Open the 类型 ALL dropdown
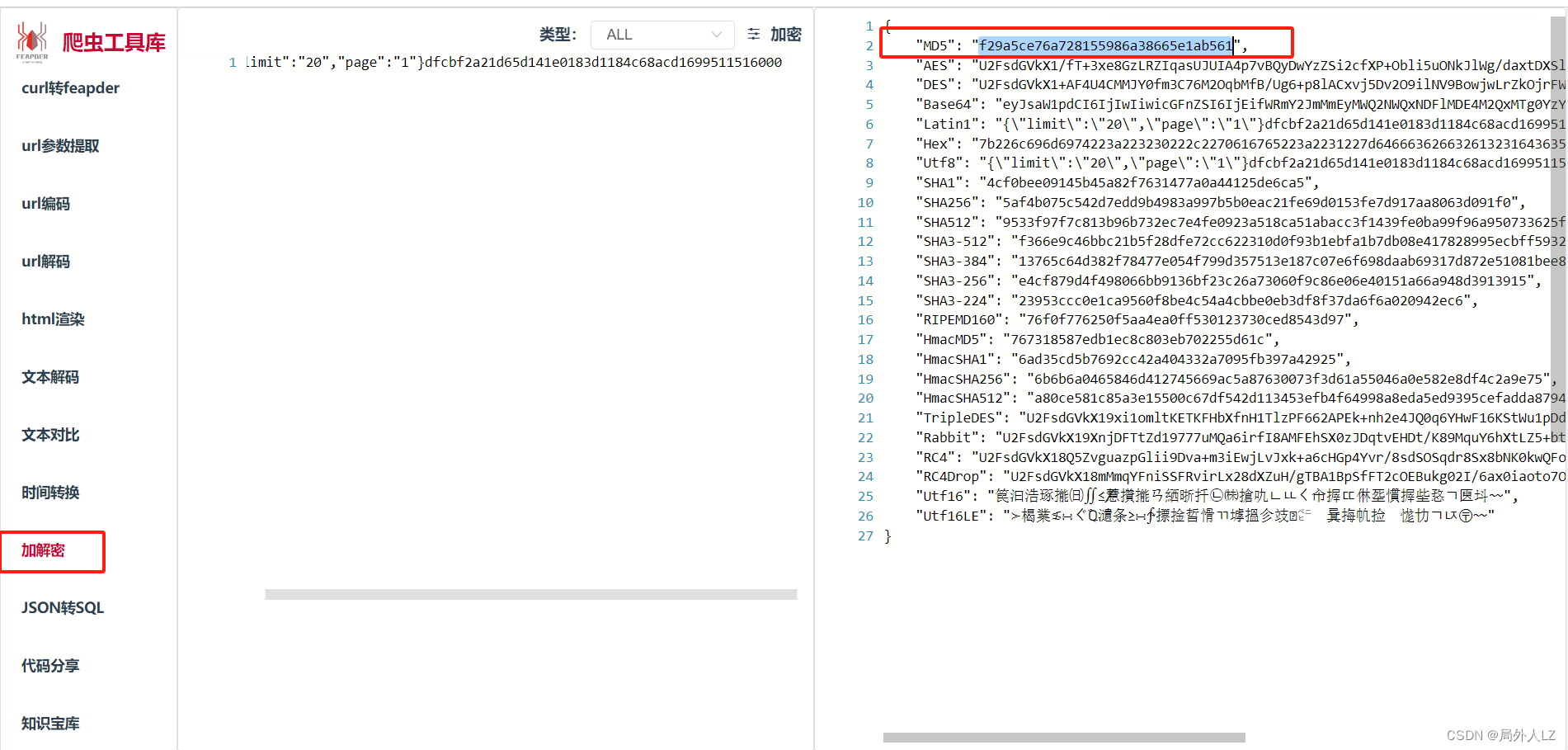Viewport: 1568px width, 750px height. [x=662, y=35]
